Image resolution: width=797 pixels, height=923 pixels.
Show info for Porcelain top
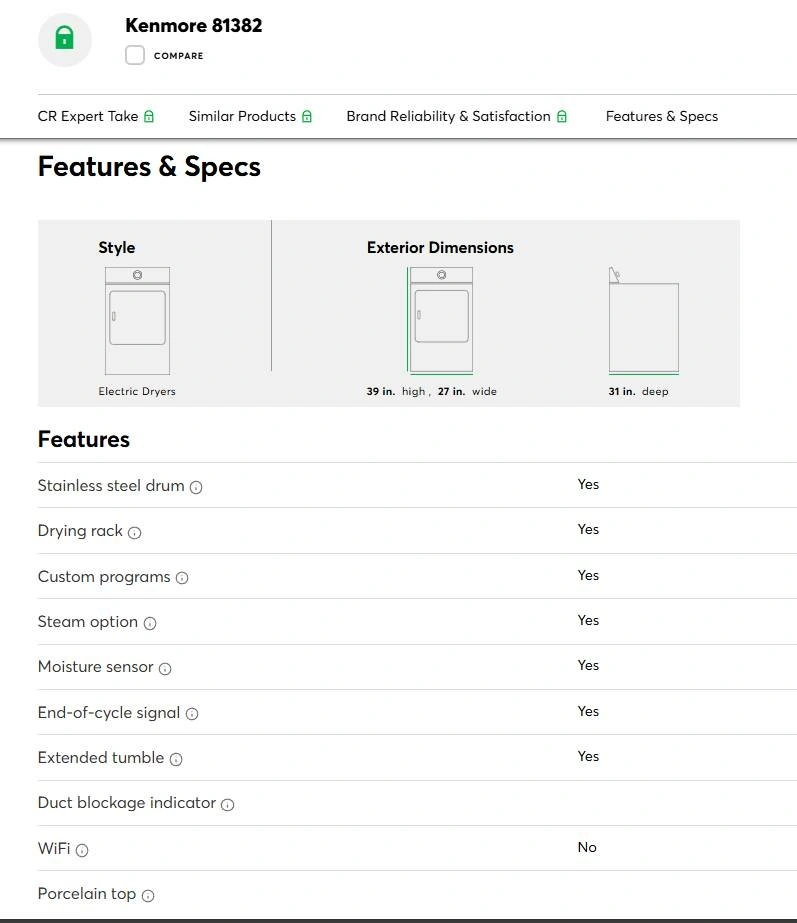click(x=148, y=895)
